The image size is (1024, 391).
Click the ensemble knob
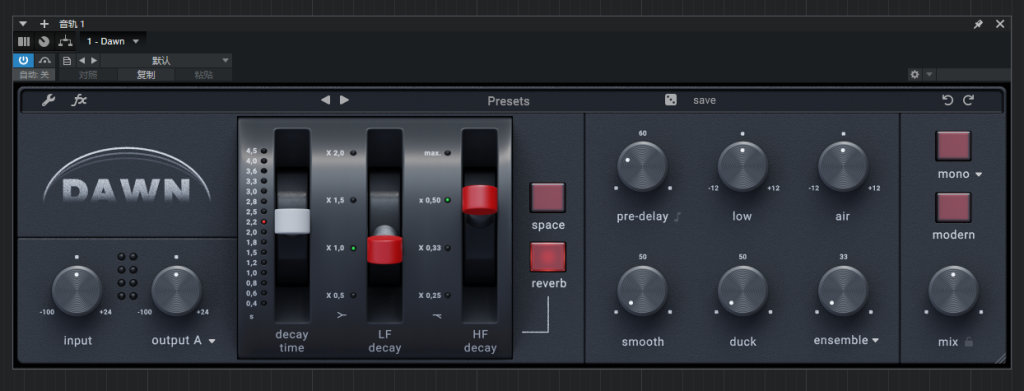843,290
